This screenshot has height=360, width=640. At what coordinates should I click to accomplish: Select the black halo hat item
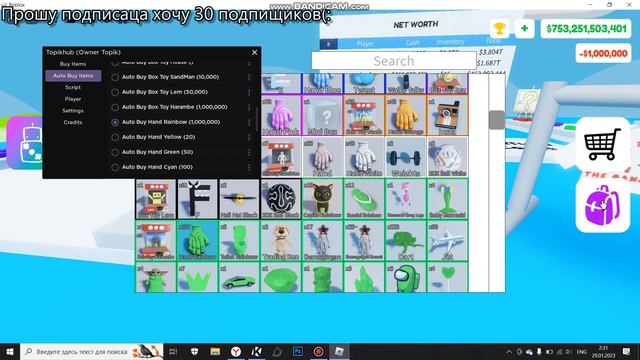[x=239, y=199]
